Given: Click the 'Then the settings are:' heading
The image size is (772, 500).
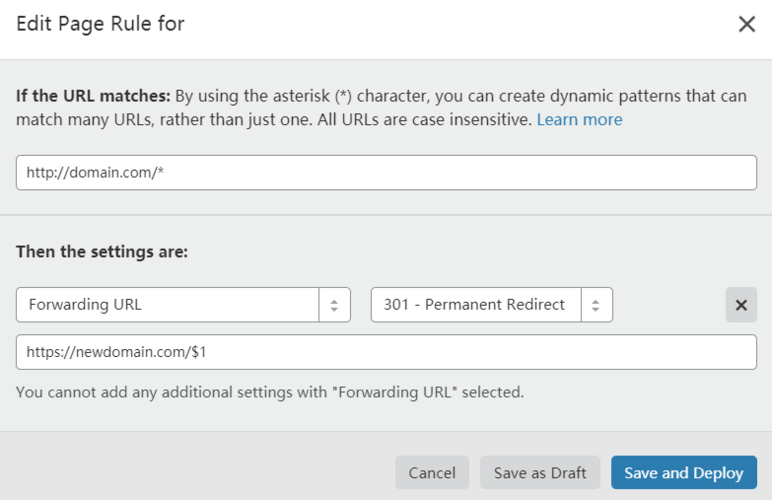Looking at the screenshot, I should [x=102, y=251].
